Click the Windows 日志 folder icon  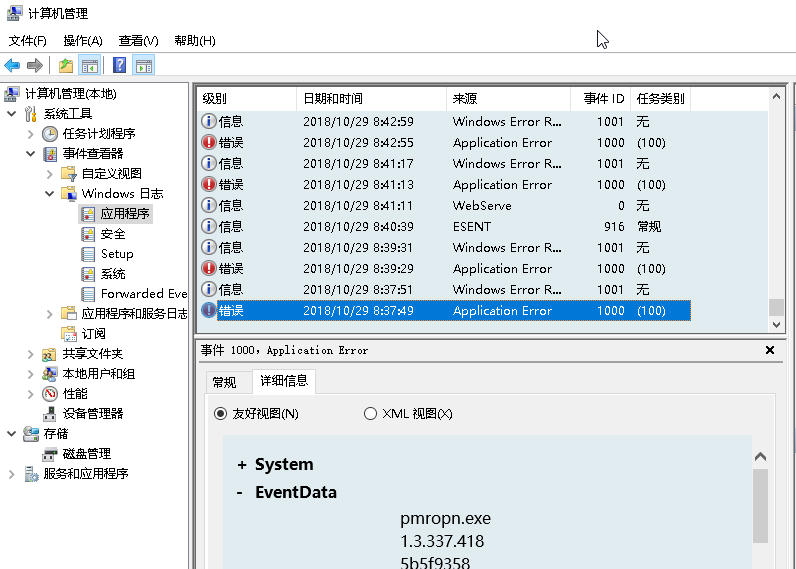click(x=69, y=193)
